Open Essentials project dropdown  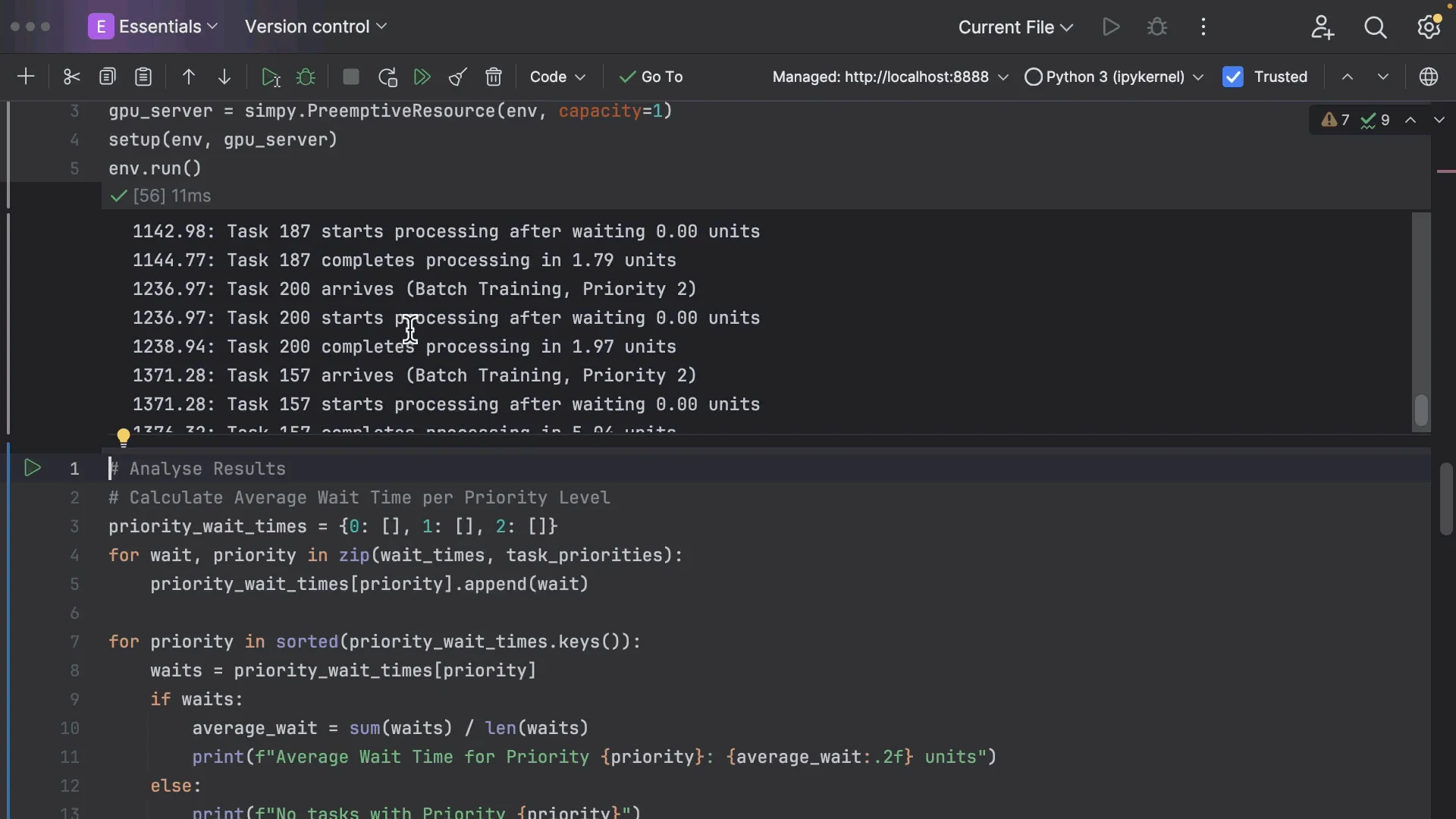153,27
